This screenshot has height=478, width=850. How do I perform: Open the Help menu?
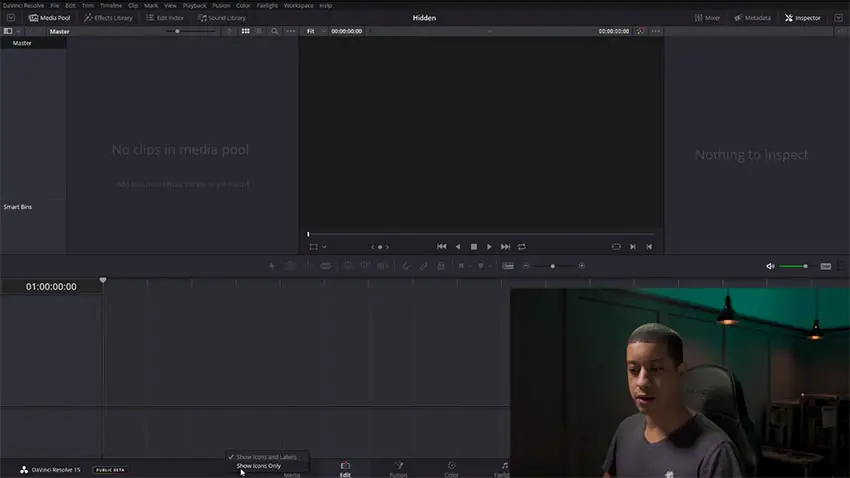coord(325,5)
